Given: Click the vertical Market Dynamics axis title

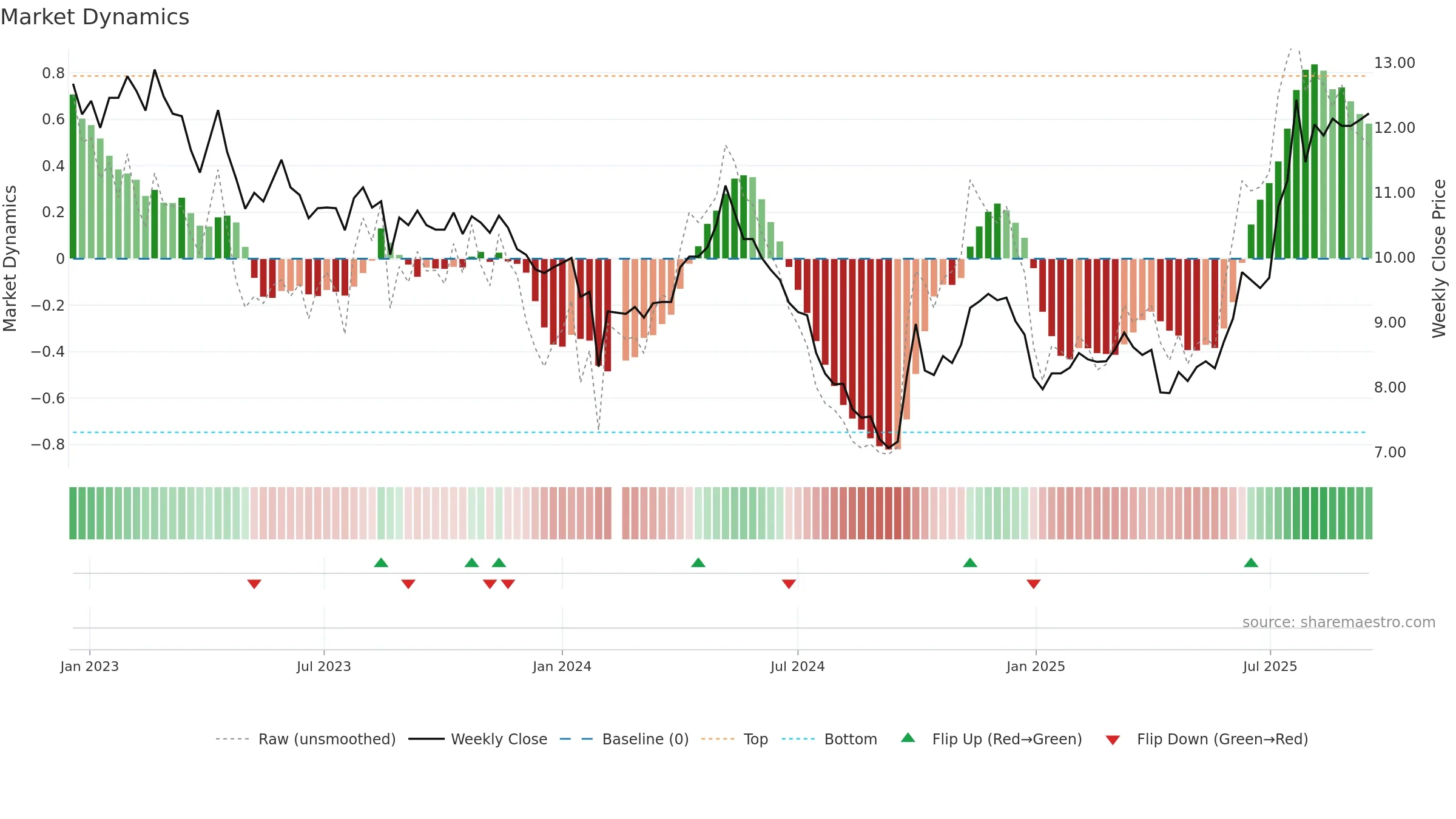Looking at the screenshot, I should 10,258.
